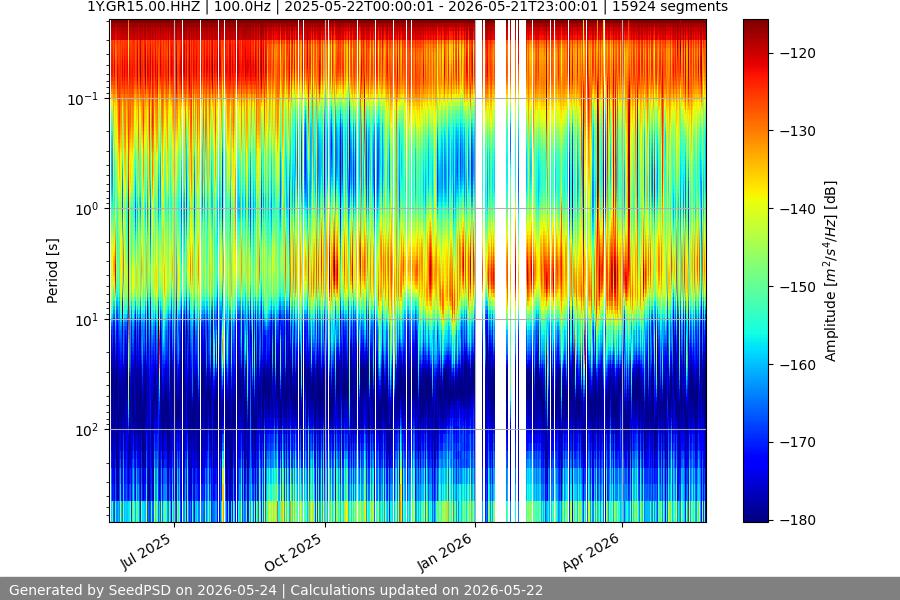Click the −170 colorbar tick label
This screenshot has height=600, width=900.
point(798,442)
